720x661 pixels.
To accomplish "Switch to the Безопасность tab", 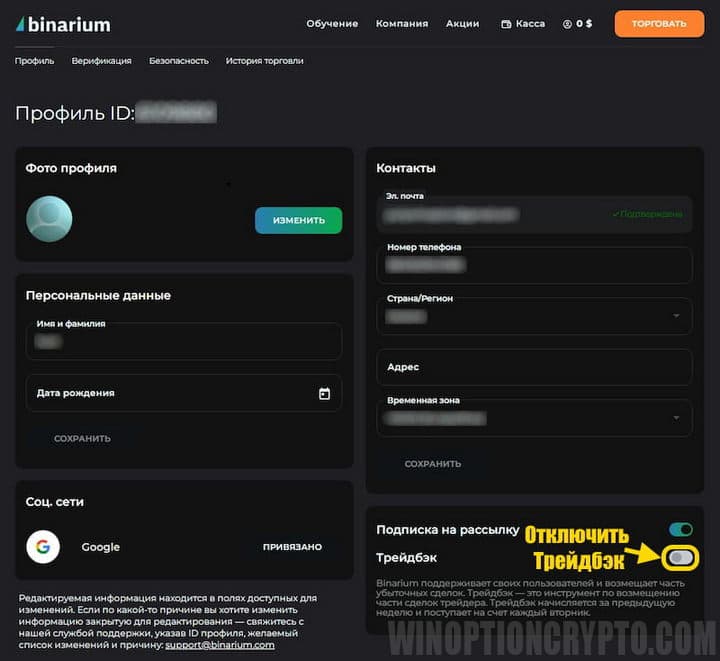I will tap(179, 61).
